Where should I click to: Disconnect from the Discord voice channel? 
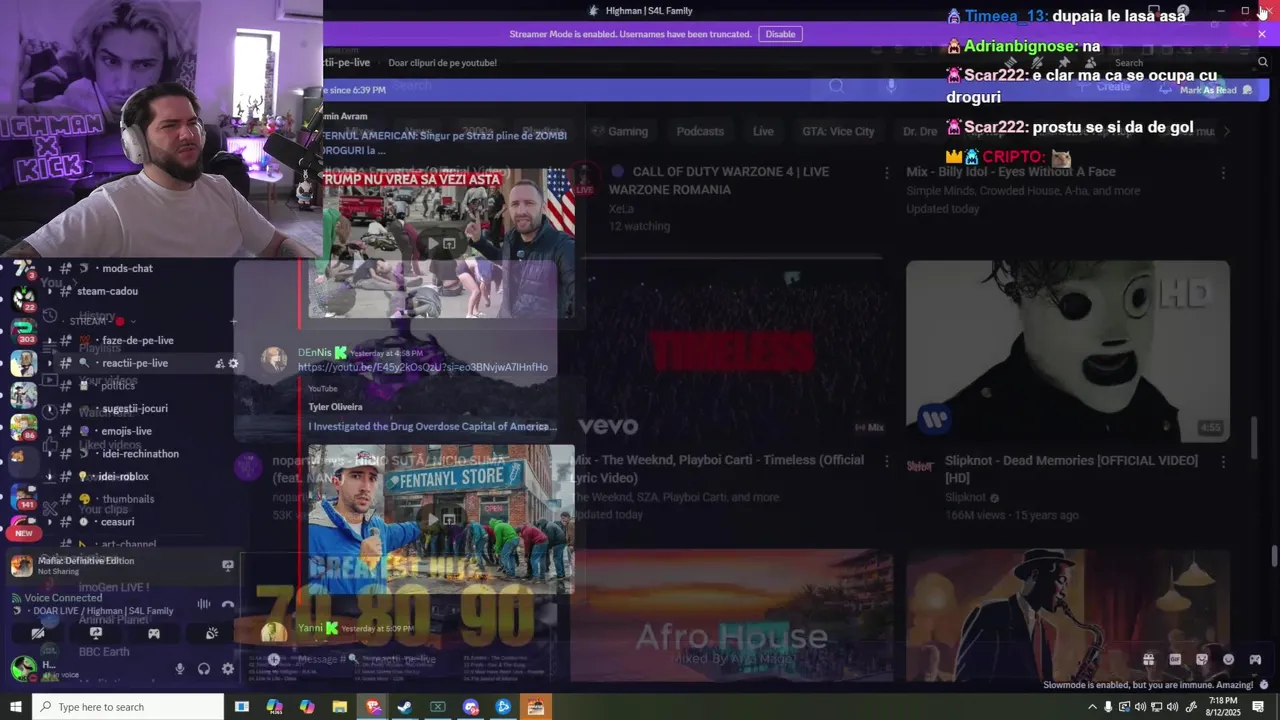tap(228, 604)
